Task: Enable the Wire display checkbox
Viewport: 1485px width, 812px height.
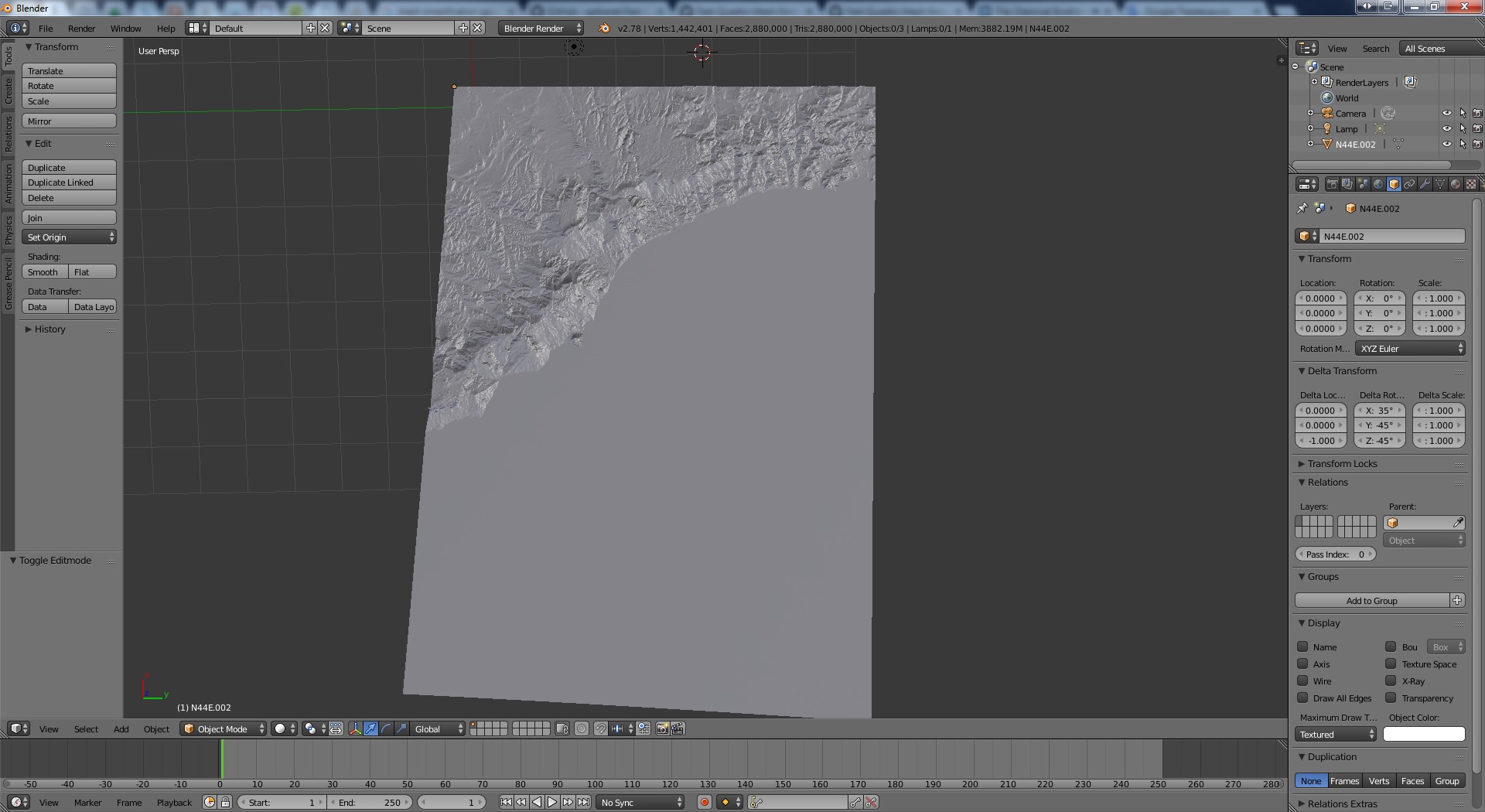Action: click(1302, 681)
